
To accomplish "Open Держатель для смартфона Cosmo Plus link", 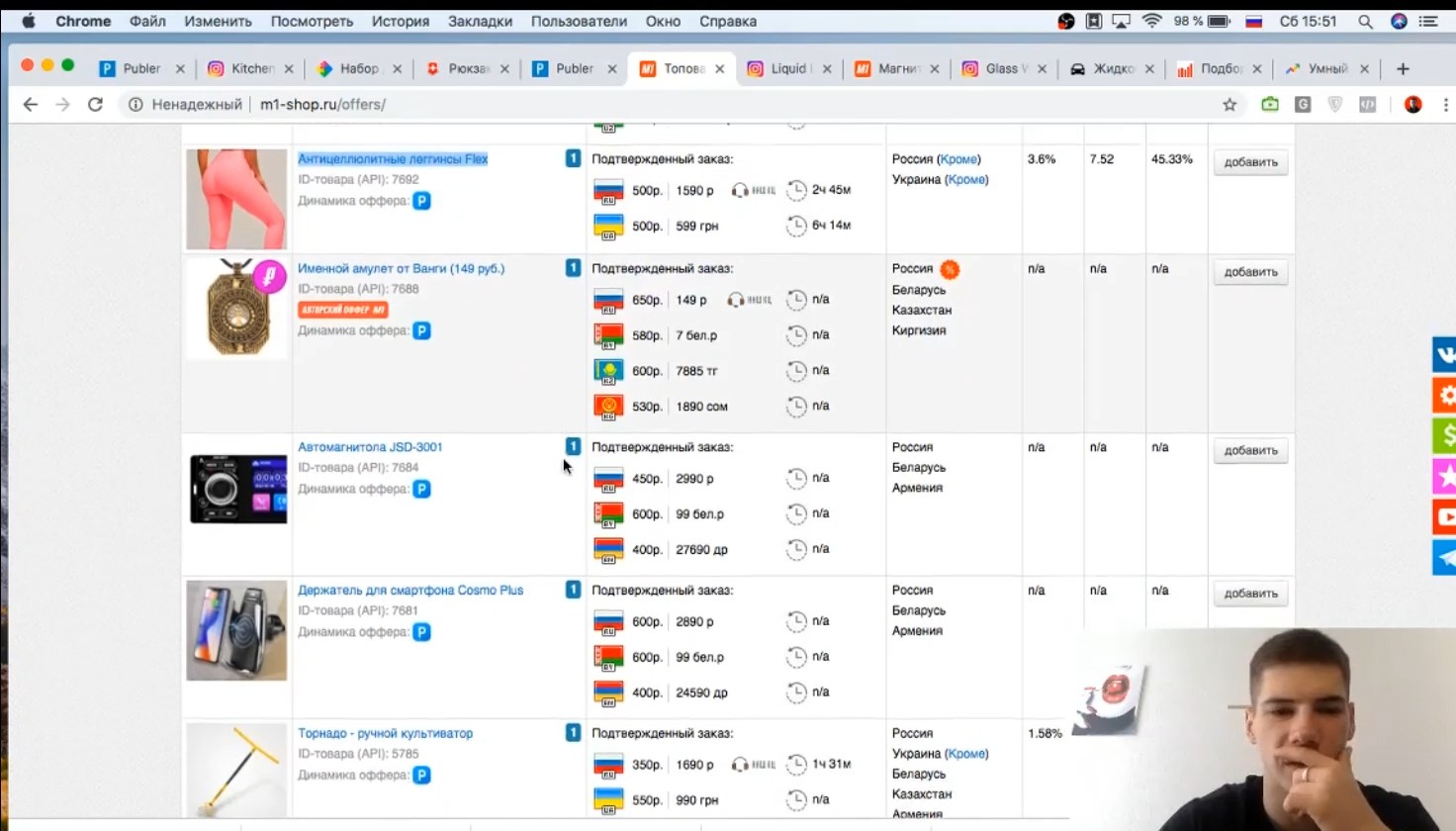I will (x=410, y=590).
